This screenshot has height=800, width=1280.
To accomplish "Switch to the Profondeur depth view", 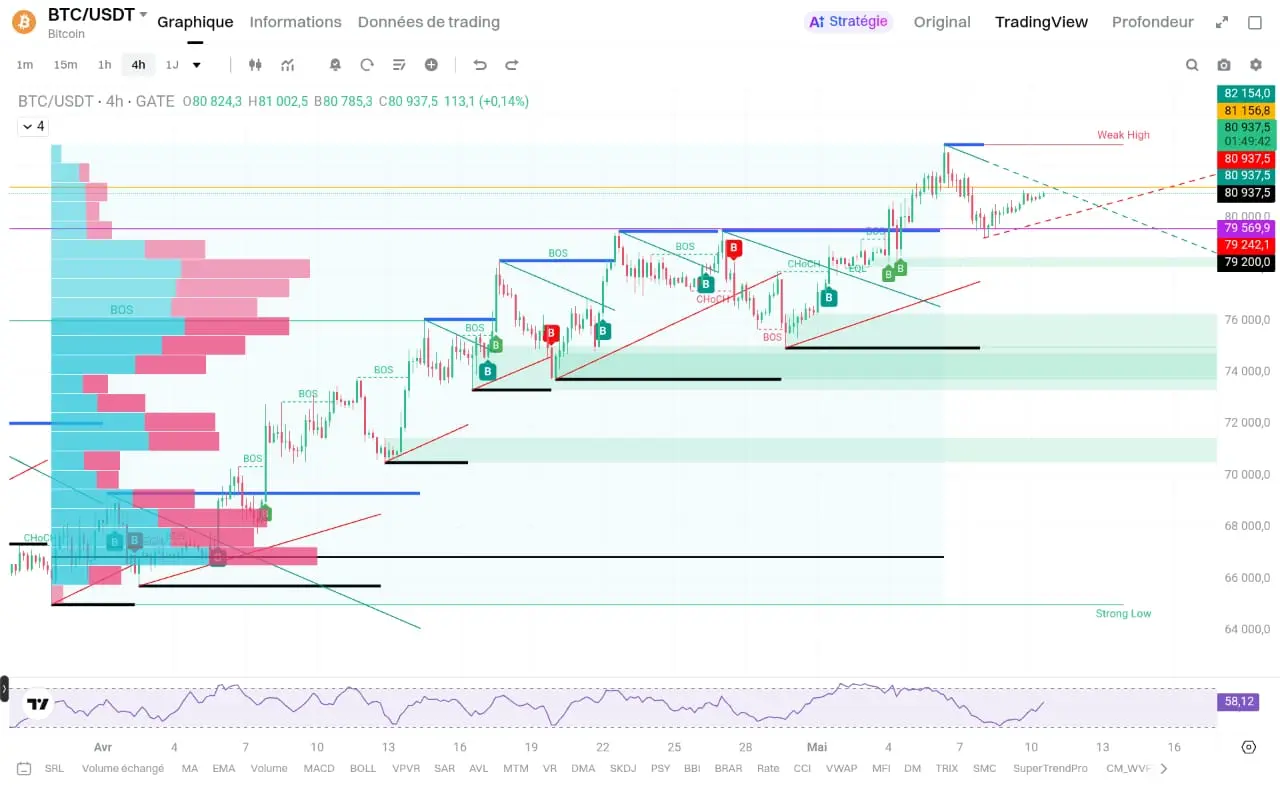I will (1153, 22).
